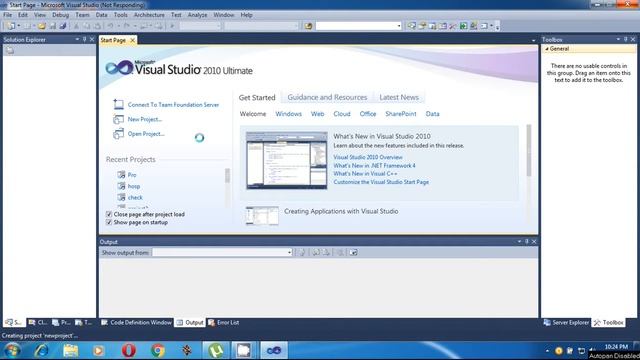This screenshot has width=640, height=360.
Task: Open the Find combo box dropdown in toolbar
Action: click(399, 26)
